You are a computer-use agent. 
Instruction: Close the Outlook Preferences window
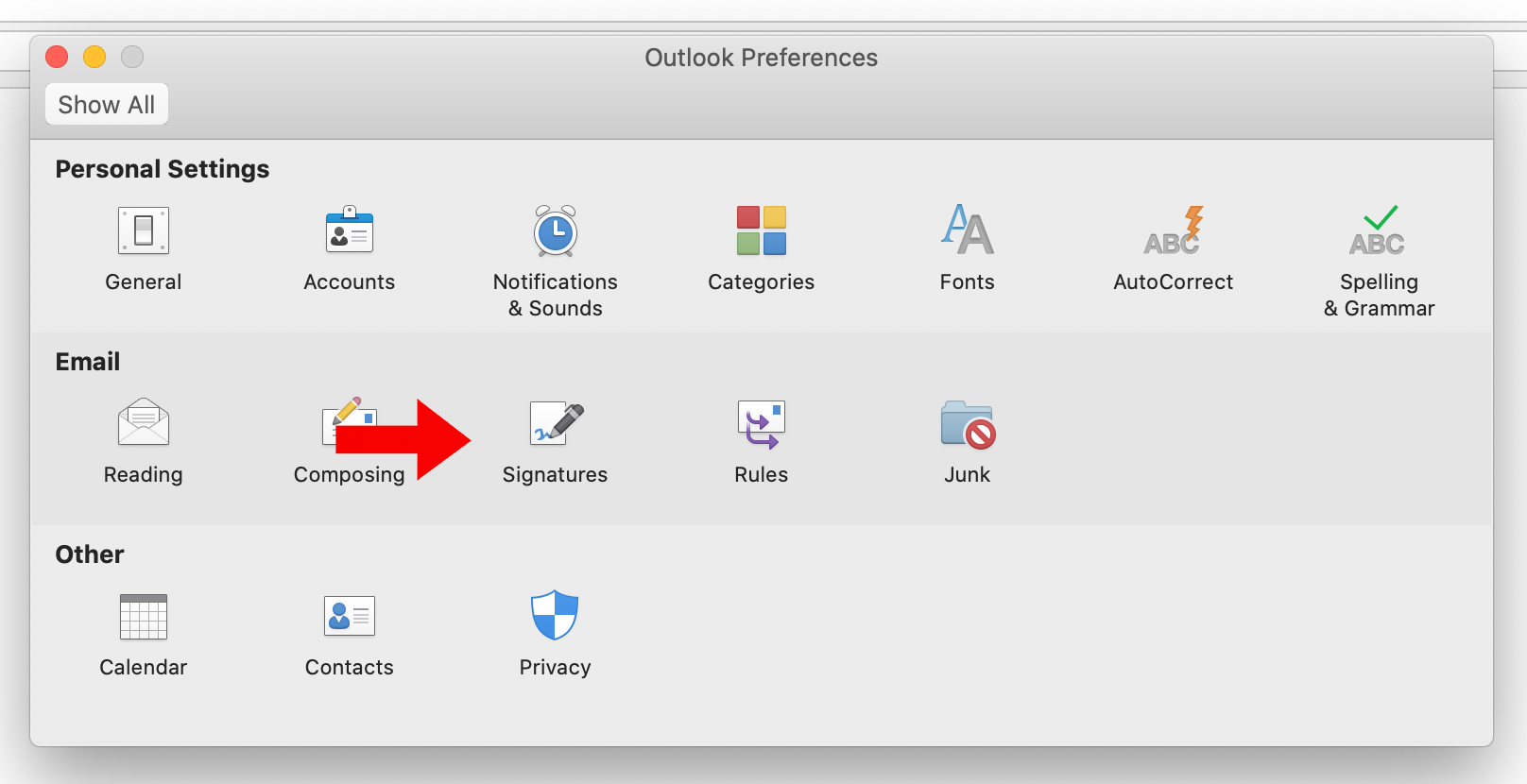57,57
